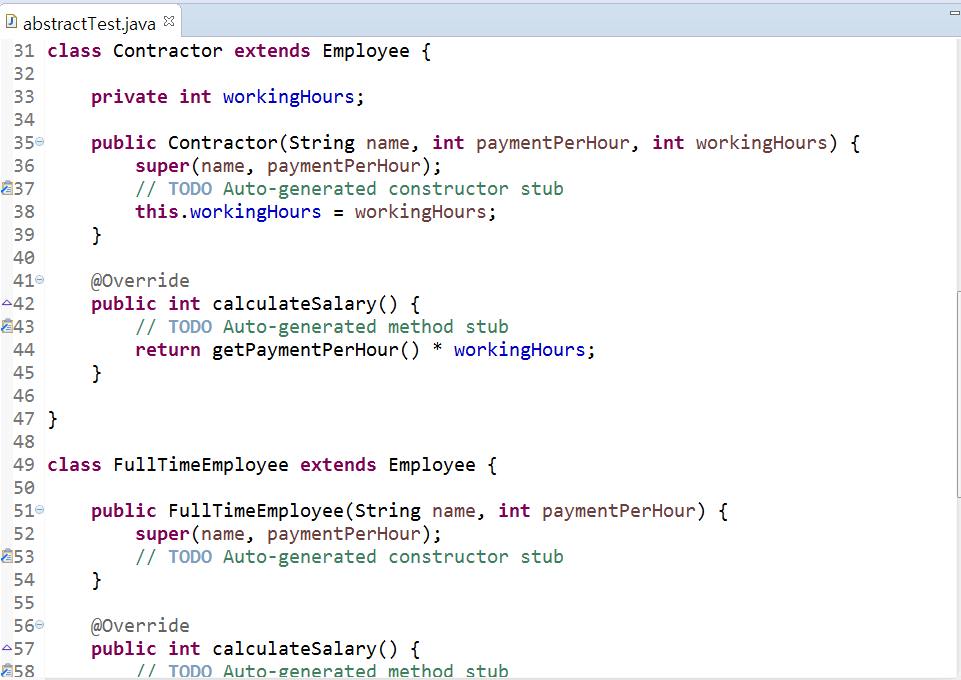Click the 'private' keyword on line 33
Viewport: 961px width, 680px height.
tap(129, 97)
